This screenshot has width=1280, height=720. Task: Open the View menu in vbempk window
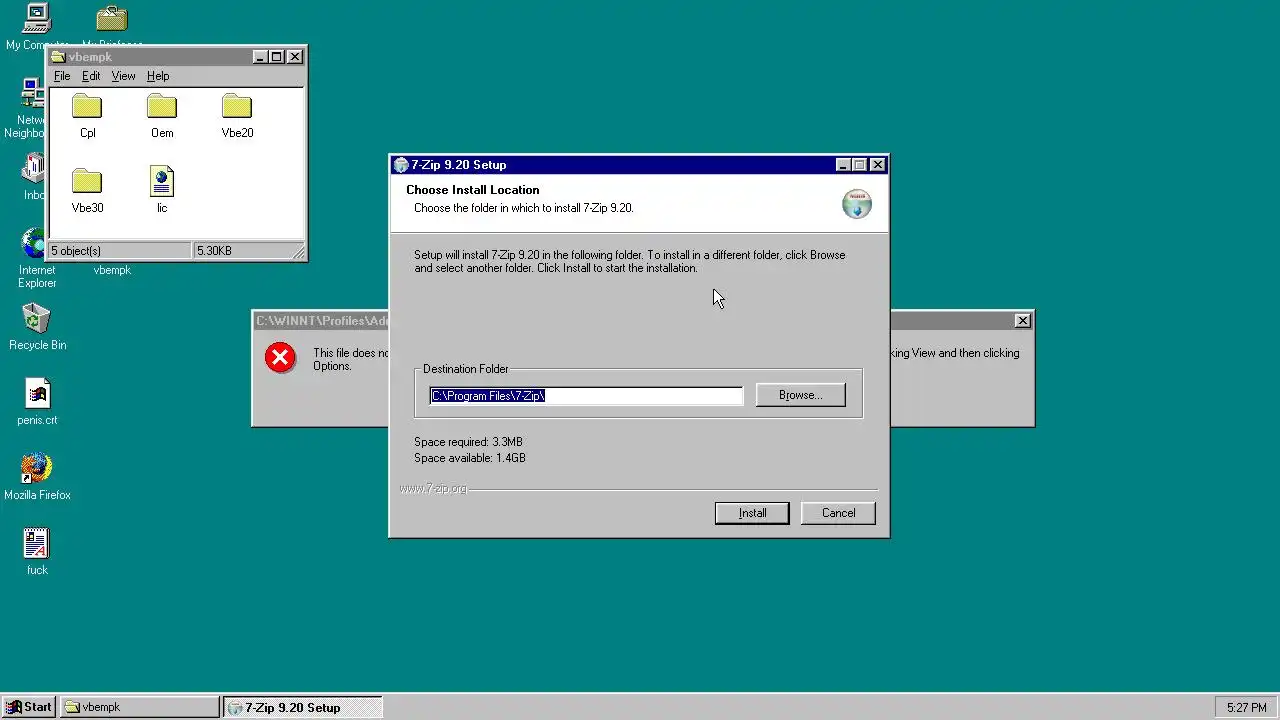123,76
